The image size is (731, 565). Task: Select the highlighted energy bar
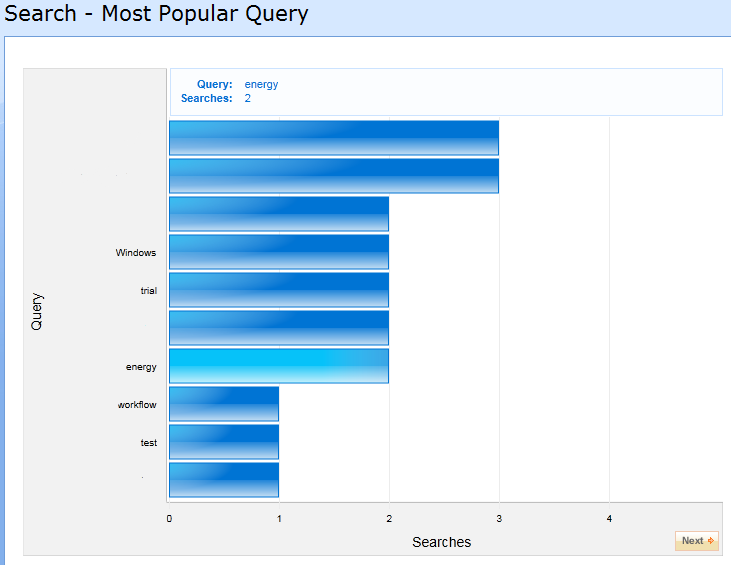click(x=279, y=366)
